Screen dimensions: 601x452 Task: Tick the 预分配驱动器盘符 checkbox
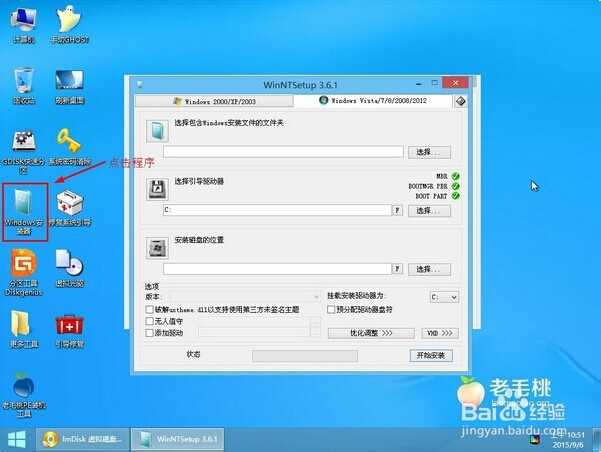(x=331, y=310)
